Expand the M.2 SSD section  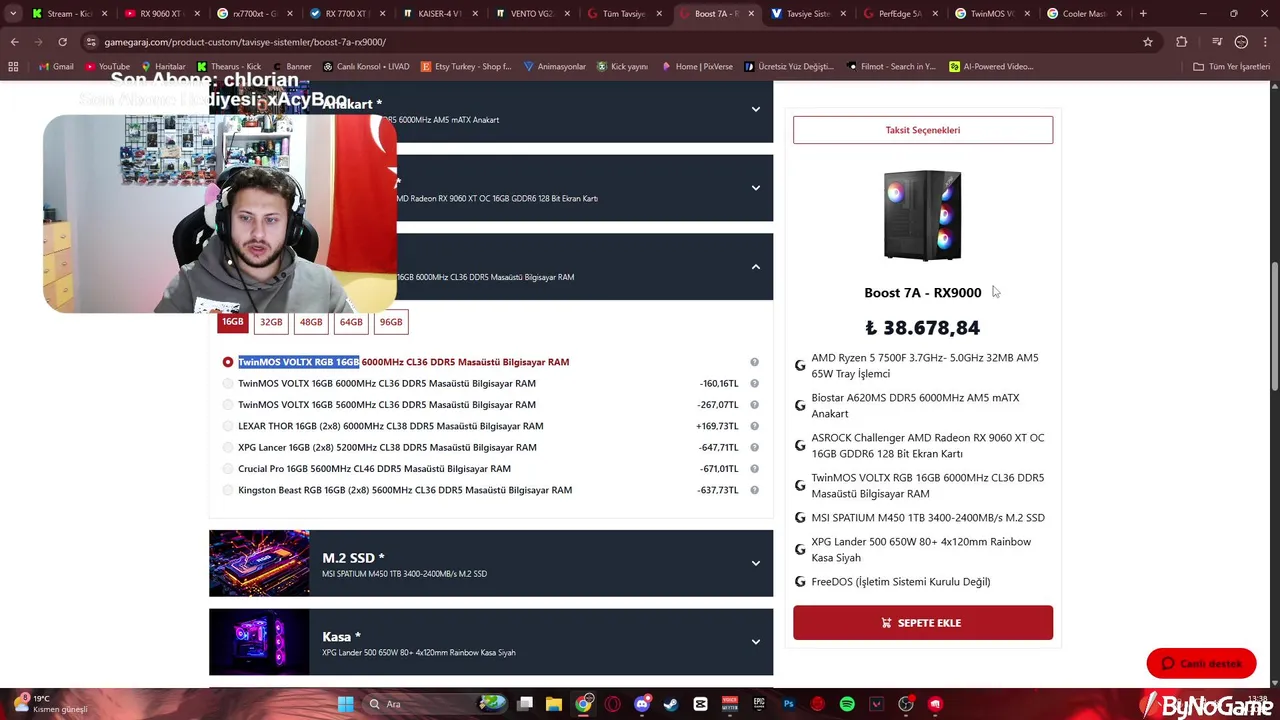756,563
